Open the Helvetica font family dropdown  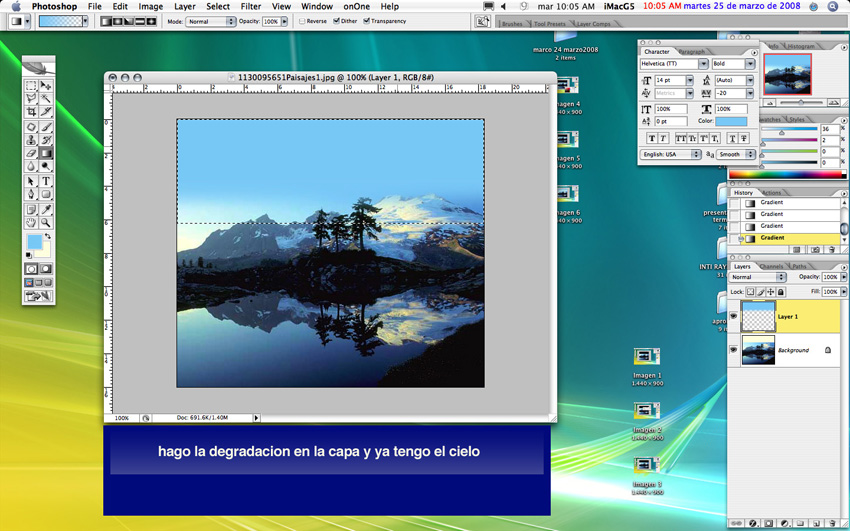coord(703,64)
